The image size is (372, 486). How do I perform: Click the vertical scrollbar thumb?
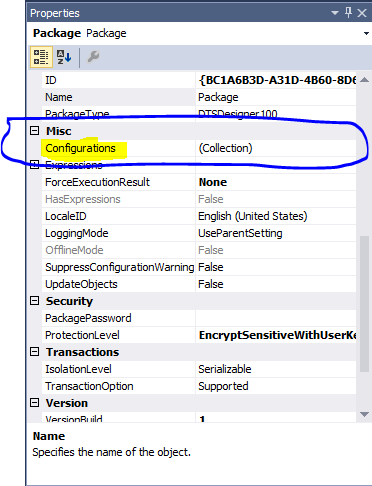click(x=364, y=303)
